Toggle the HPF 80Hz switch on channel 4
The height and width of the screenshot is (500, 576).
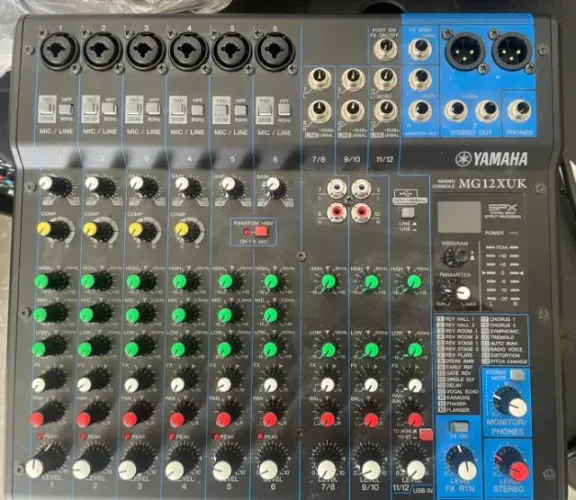pos(198,110)
